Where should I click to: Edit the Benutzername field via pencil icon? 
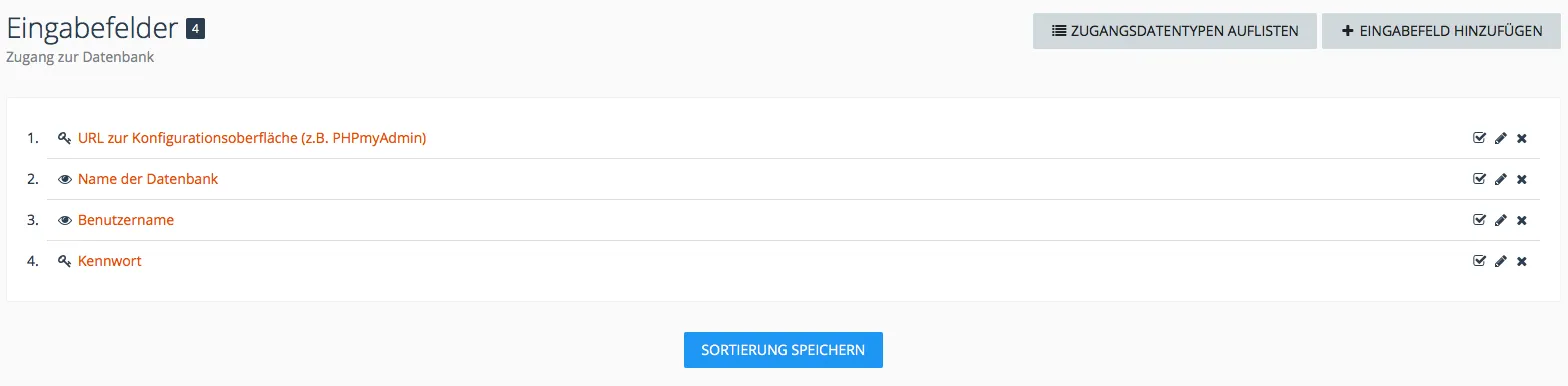click(1500, 220)
